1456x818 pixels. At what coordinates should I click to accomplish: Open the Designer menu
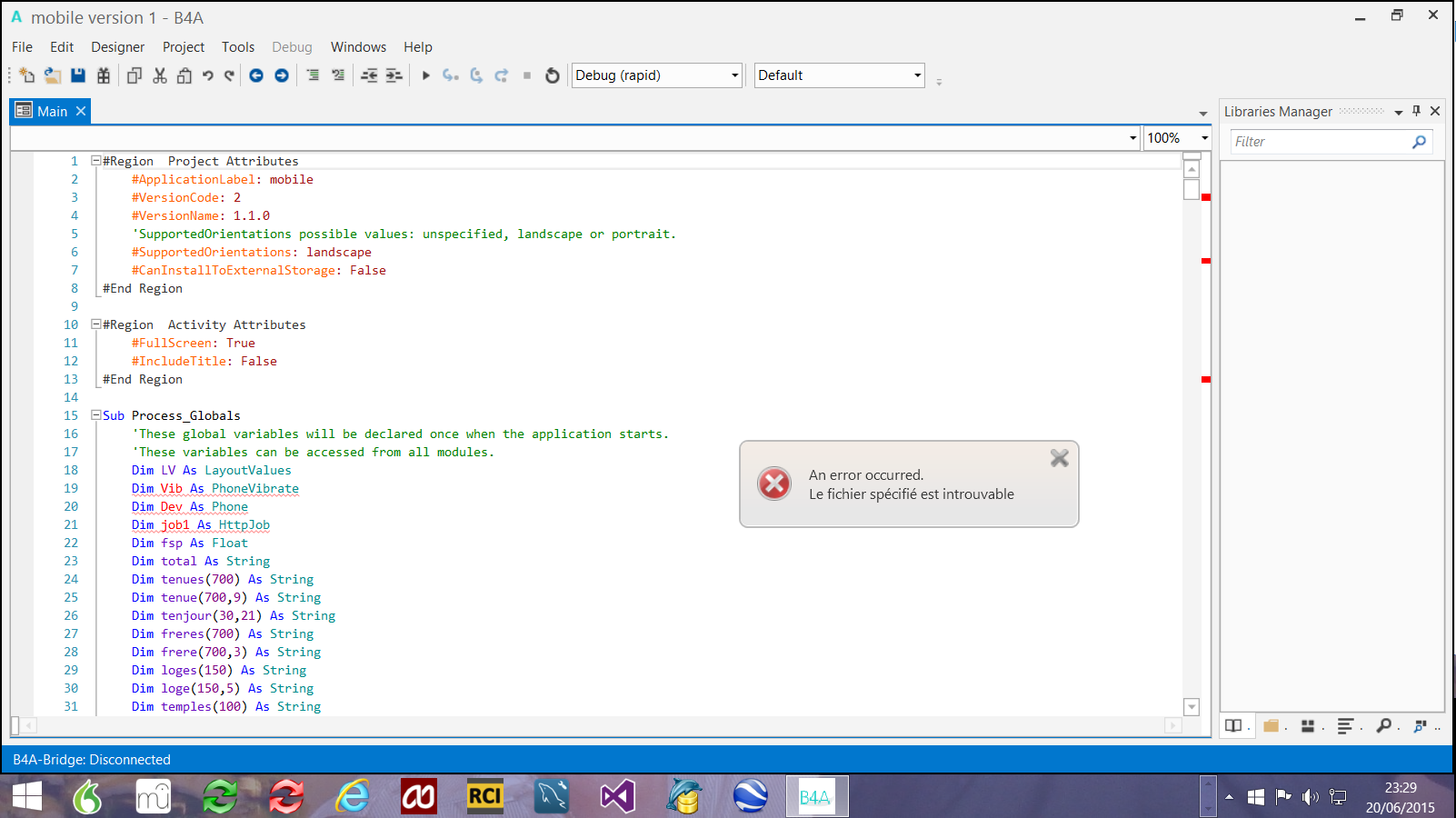[117, 47]
